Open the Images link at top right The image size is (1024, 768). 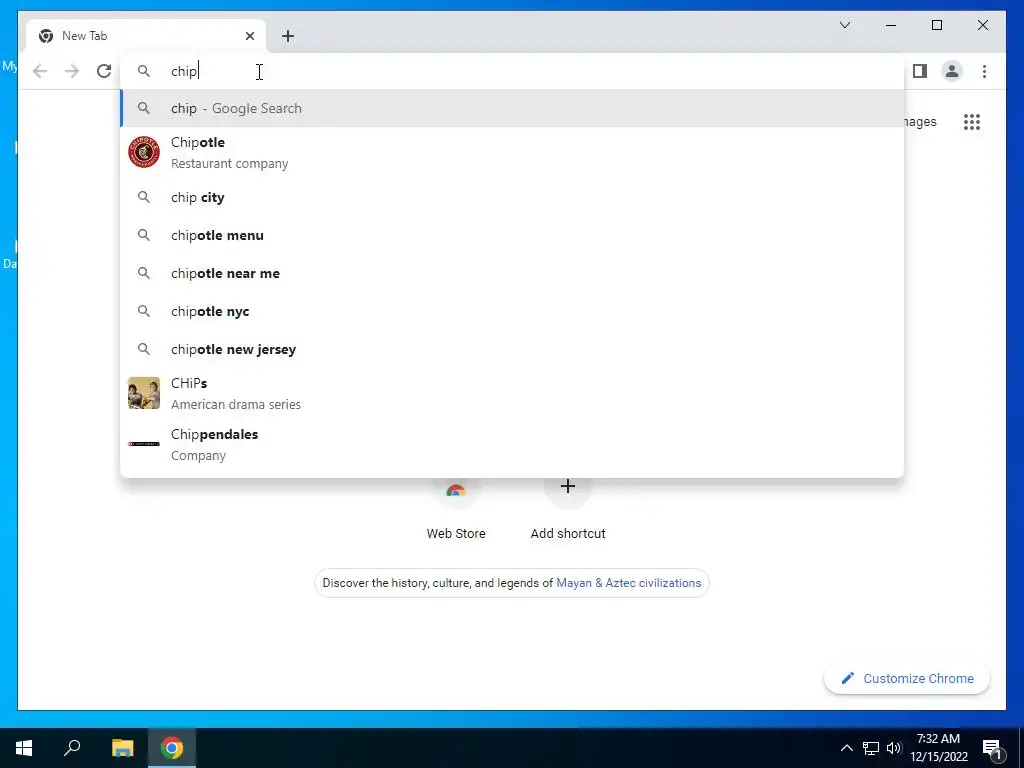click(920, 121)
